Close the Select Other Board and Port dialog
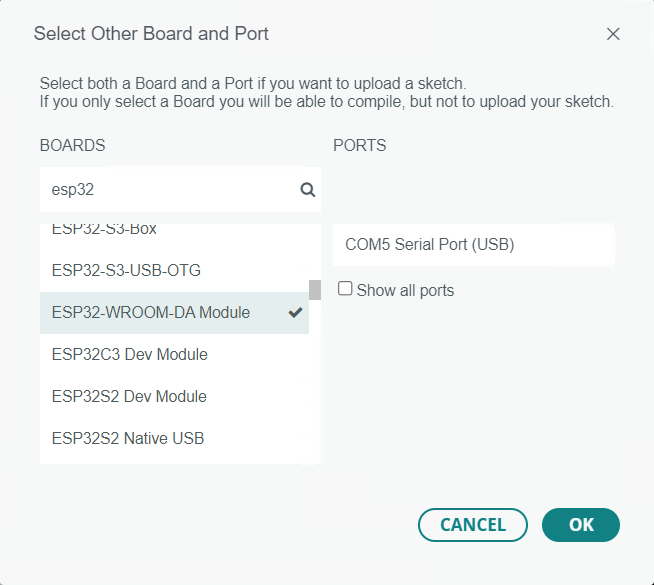The width and height of the screenshot is (654, 585). (x=613, y=34)
